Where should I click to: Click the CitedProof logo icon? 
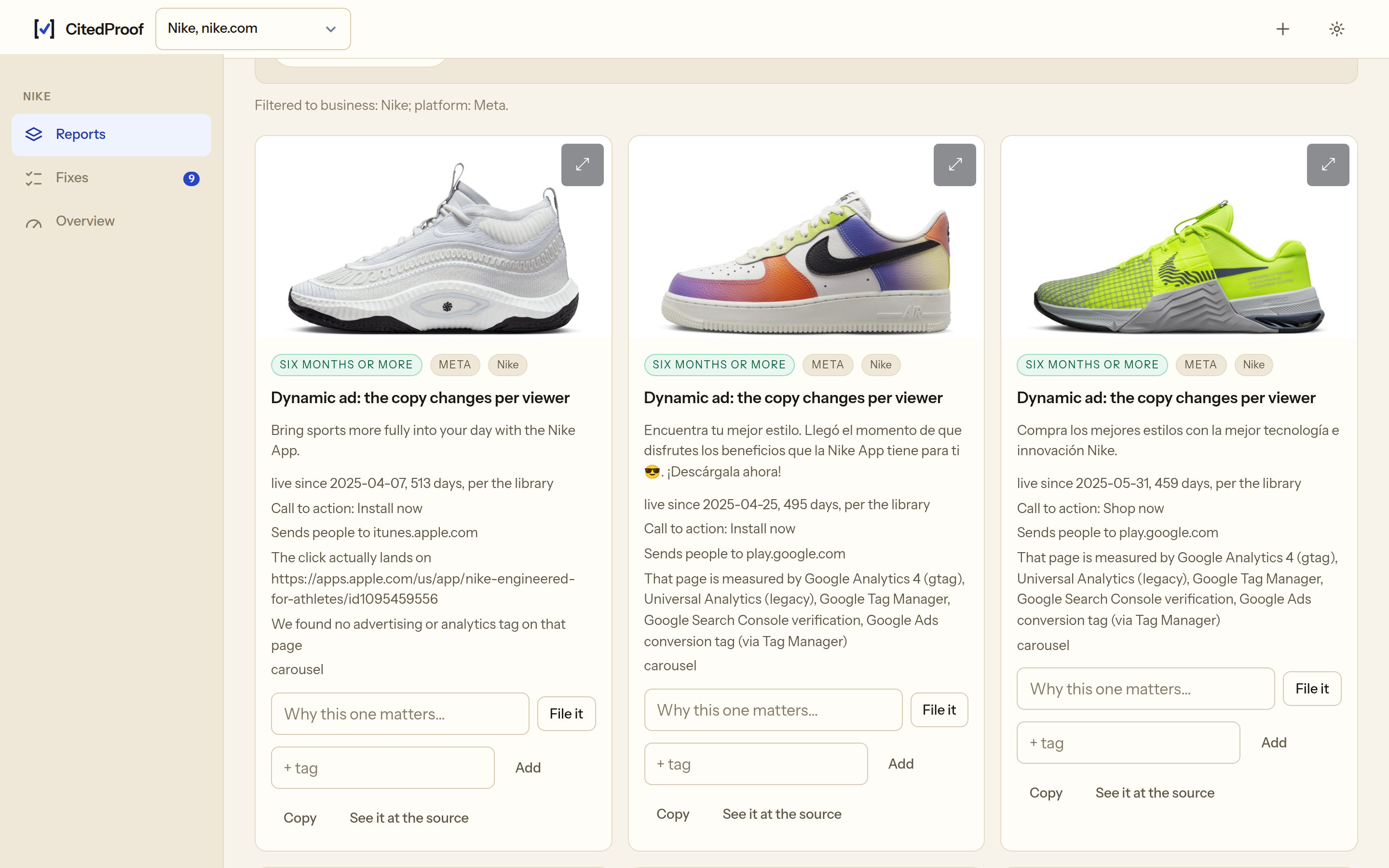click(44, 29)
